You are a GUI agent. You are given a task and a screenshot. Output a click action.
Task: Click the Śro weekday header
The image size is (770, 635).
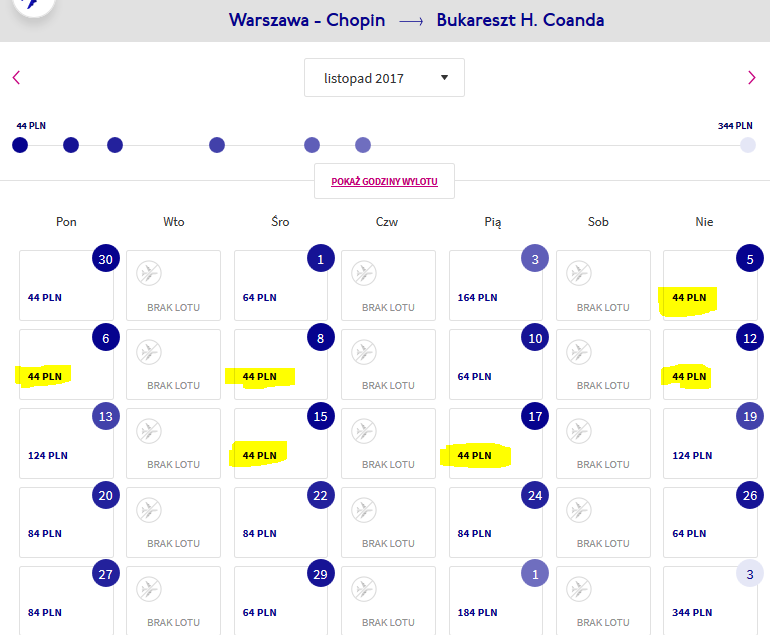coord(280,221)
